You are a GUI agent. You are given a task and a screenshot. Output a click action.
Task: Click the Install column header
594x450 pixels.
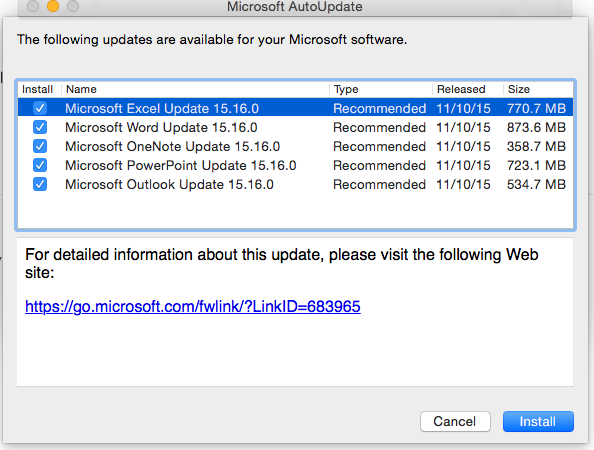tap(39, 89)
